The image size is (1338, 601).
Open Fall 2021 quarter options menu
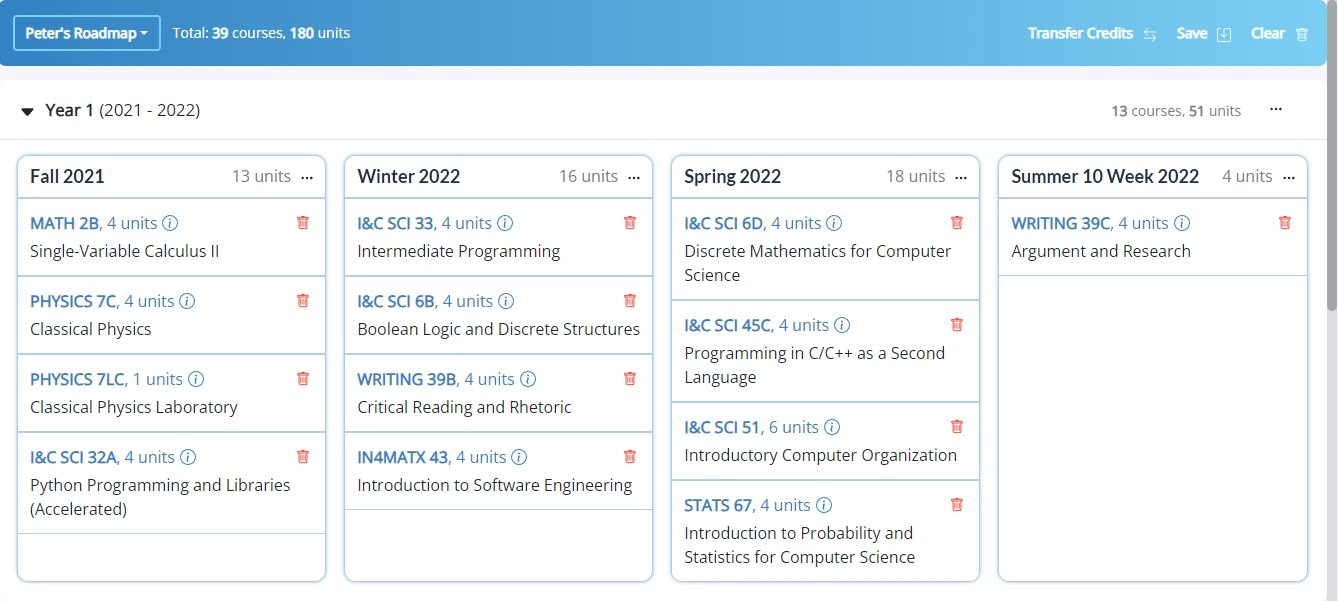(x=307, y=177)
